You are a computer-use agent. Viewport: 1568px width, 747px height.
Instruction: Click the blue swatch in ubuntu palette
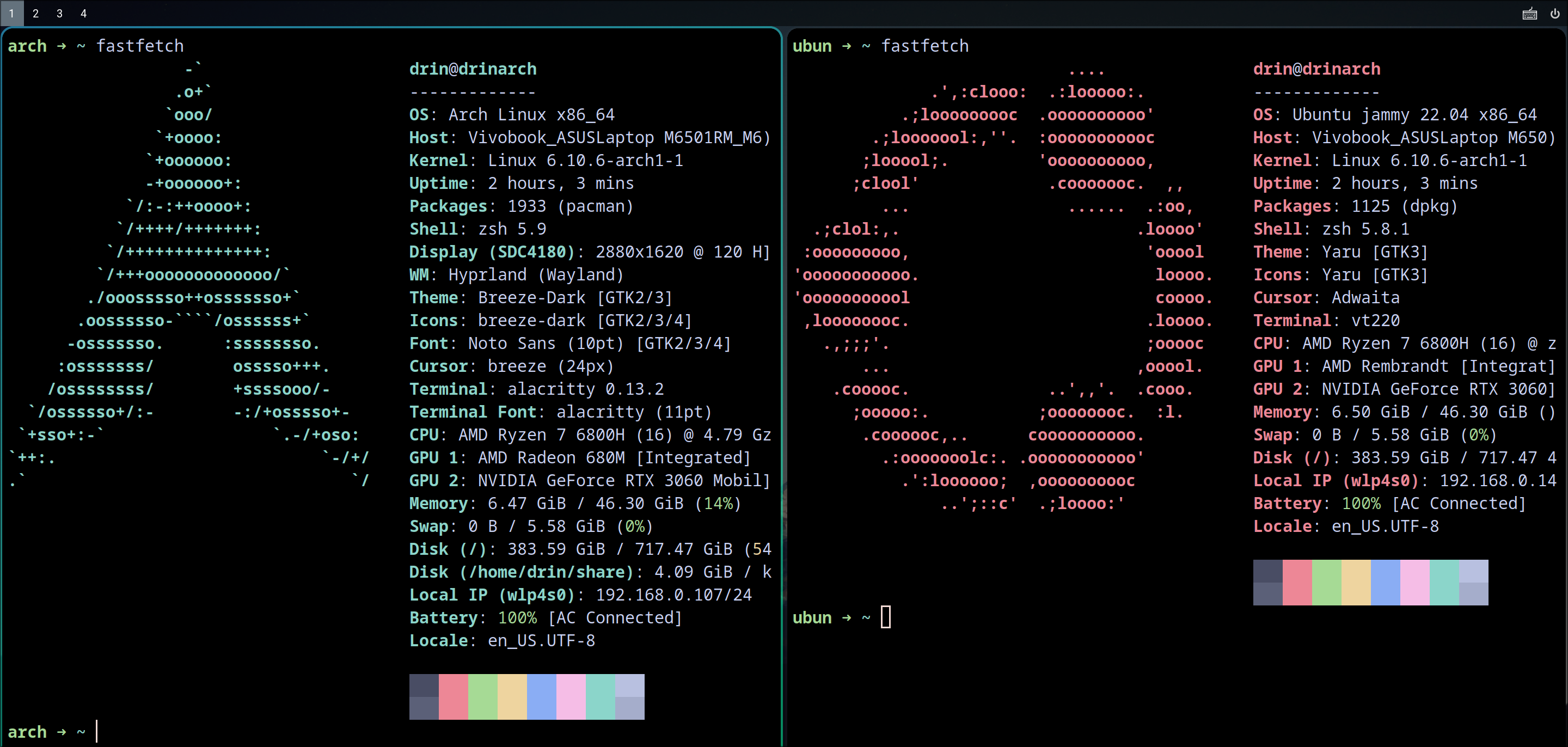click(x=1386, y=582)
